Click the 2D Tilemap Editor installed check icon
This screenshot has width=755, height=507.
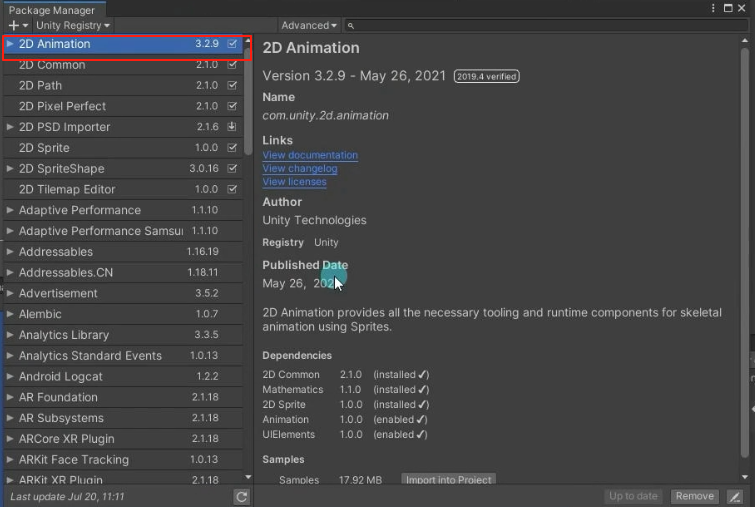(232, 189)
